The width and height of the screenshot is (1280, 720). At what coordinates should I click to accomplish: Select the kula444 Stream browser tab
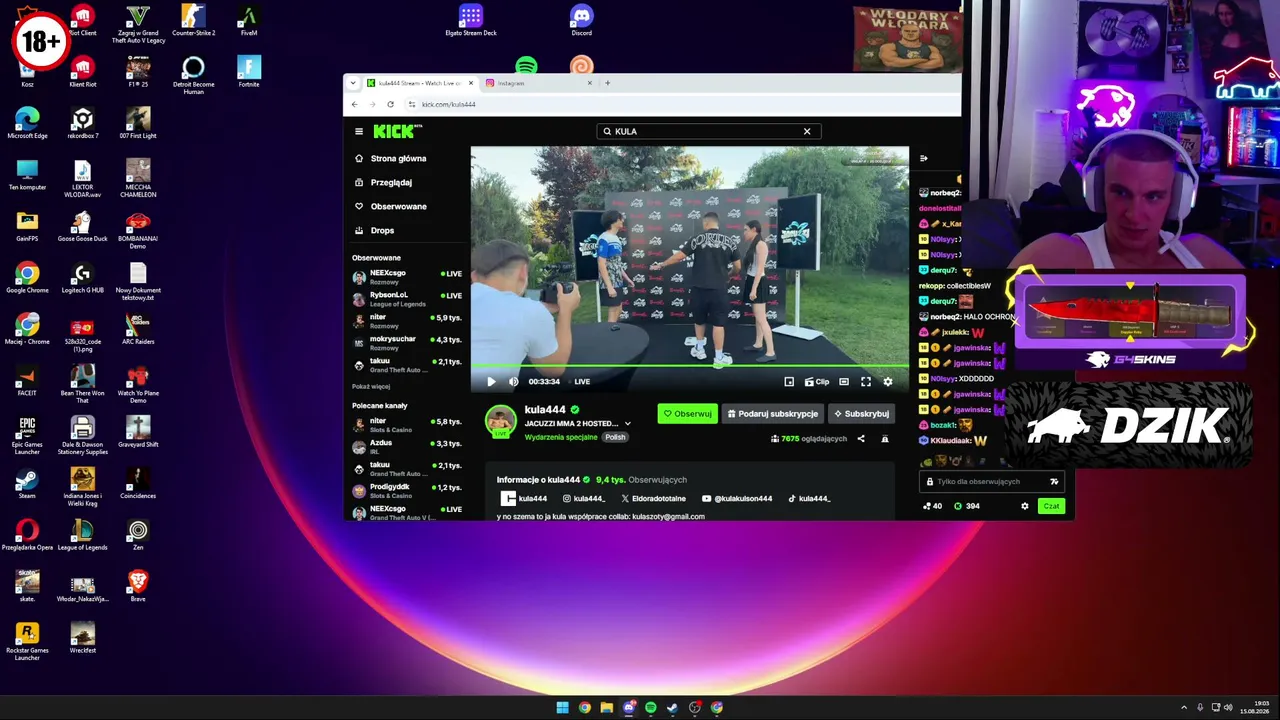coord(419,83)
